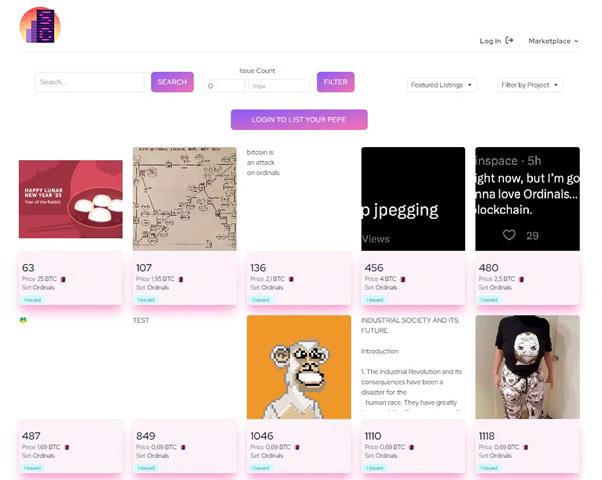Open the orange ape thumbnail for listing 1046
Image resolution: width=602 pixels, height=480 pixels.
299,367
